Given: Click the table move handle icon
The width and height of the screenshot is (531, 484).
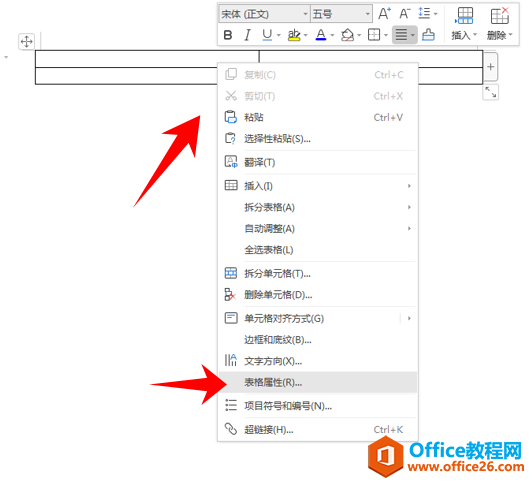Looking at the screenshot, I should [x=26, y=42].
